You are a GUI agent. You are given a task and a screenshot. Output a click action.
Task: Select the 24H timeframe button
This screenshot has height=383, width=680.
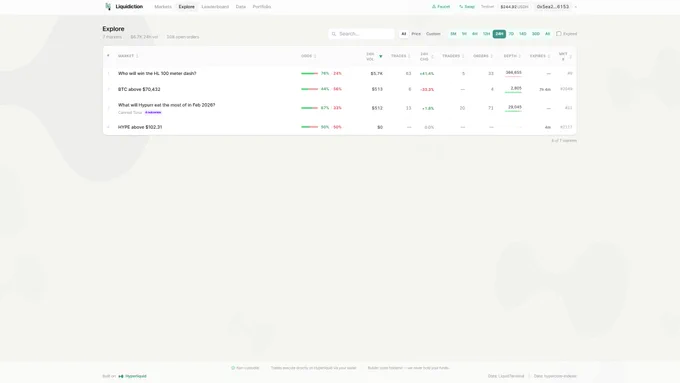coord(499,34)
